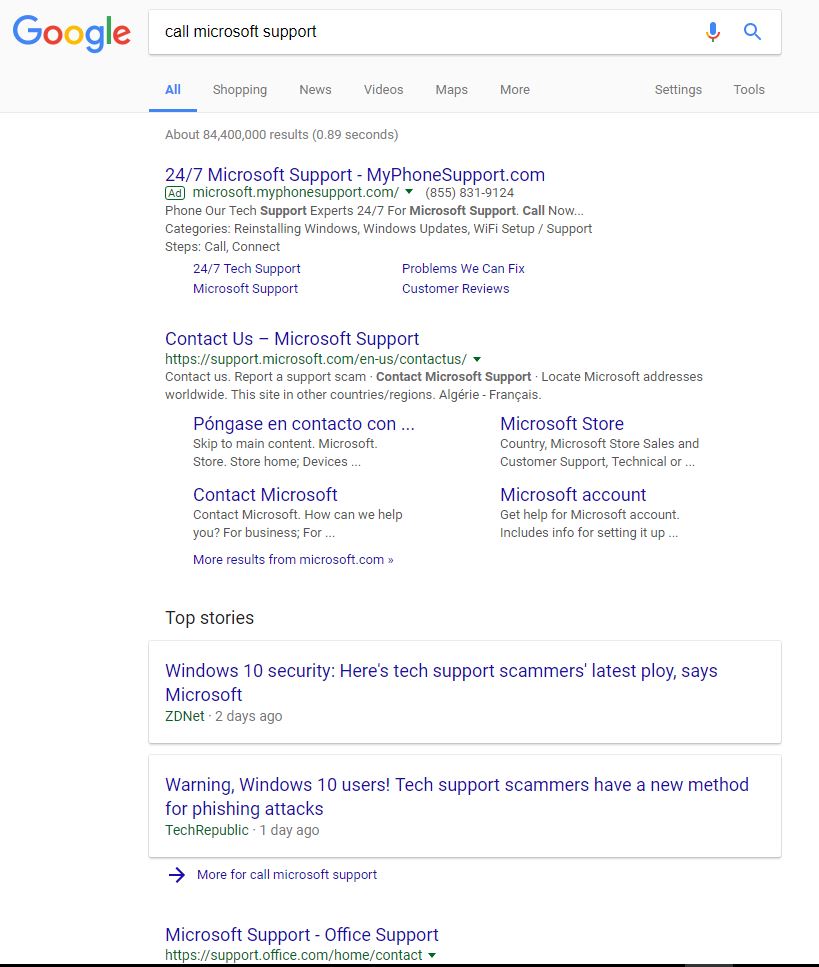Open 24/7 Microsoft Support - MyPhoneSupport.com ad
Screen dimensions: 819x967
click(x=355, y=175)
